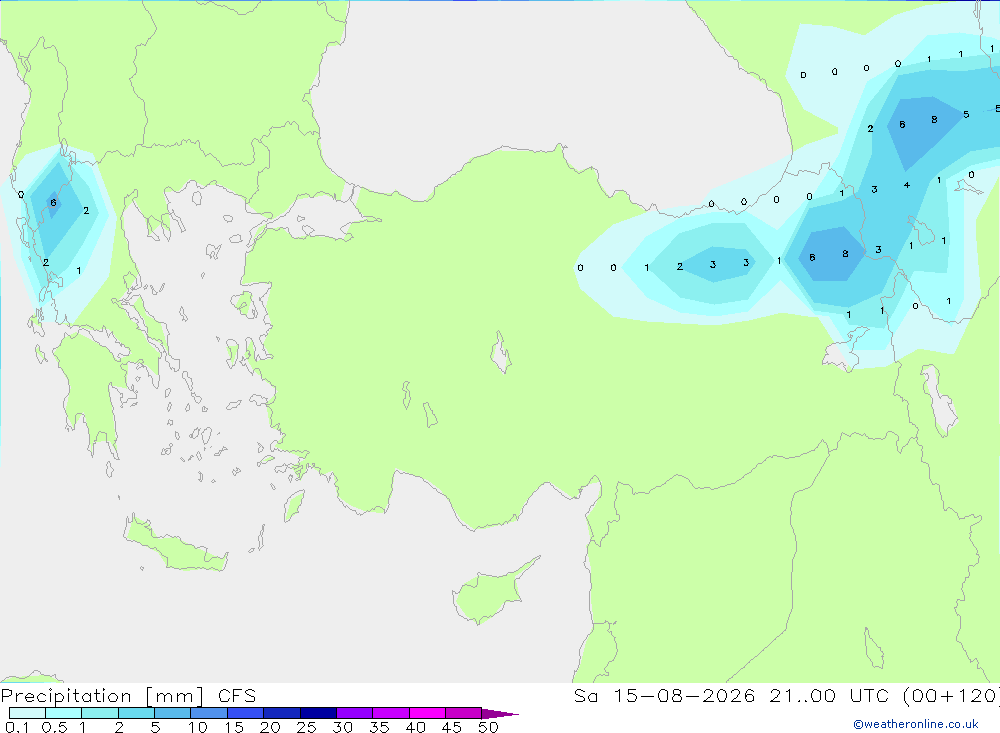This screenshot has height=733, width=1000.
Task: Pick the 5–10 mm legend color
Action: point(173,713)
